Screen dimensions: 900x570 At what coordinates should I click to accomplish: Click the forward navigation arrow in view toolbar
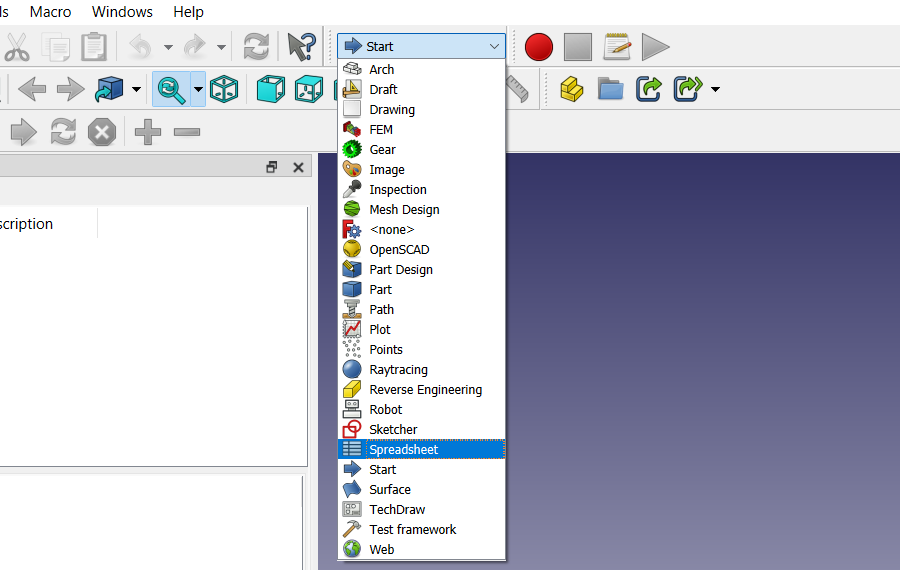71,90
